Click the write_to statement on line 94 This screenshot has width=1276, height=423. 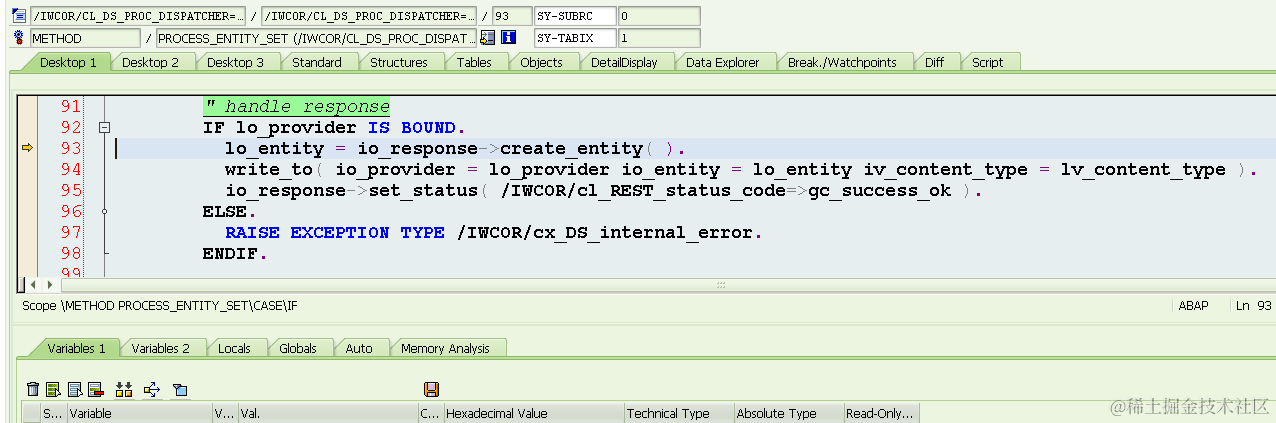tap(741, 169)
